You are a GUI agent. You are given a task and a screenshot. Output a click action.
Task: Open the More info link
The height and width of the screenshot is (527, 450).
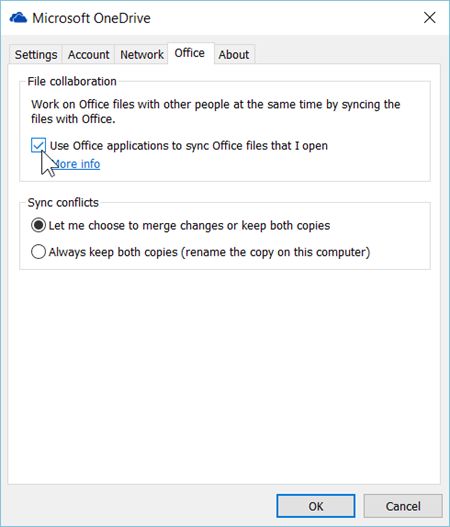point(76,164)
